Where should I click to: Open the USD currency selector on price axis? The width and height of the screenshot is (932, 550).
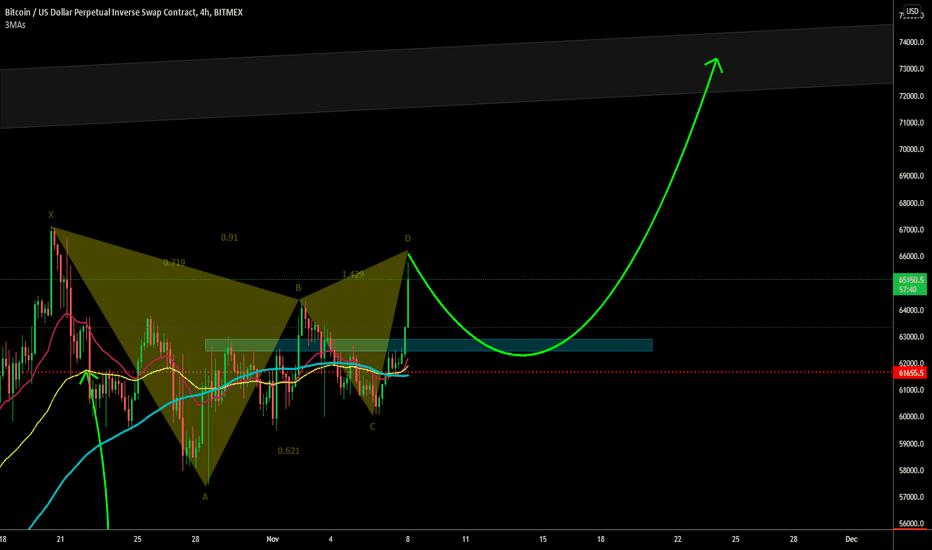pos(912,11)
